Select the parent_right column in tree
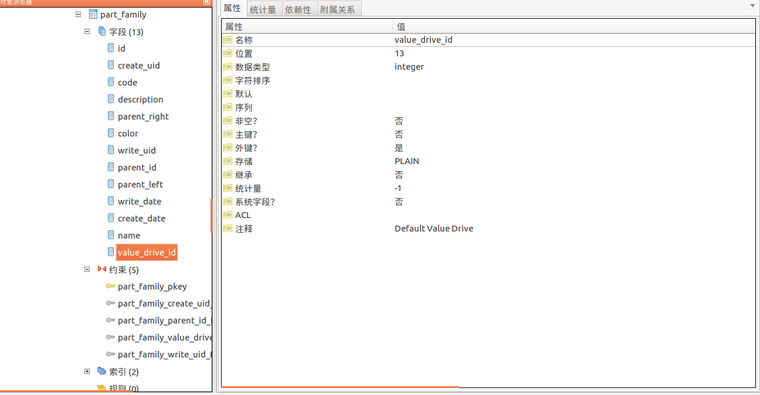Screen dimensions: 760x395 click(x=143, y=116)
